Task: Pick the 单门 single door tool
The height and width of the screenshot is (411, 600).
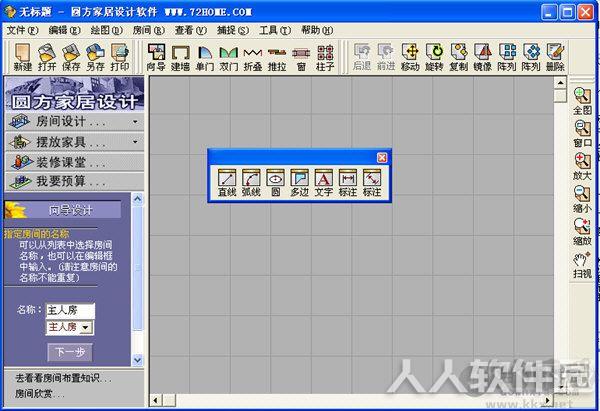Action: (x=205, y=57)
